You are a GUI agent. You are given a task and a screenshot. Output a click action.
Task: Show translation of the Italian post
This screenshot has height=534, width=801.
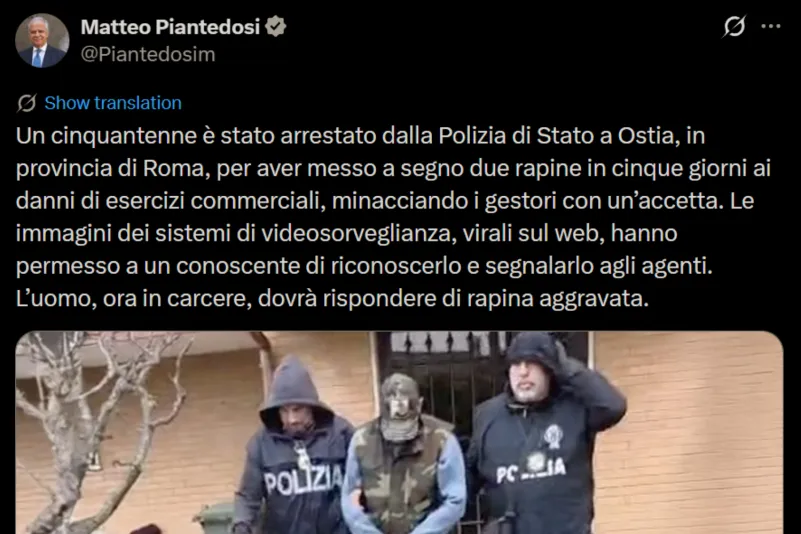pyautogui.click(x=113, y=103)
